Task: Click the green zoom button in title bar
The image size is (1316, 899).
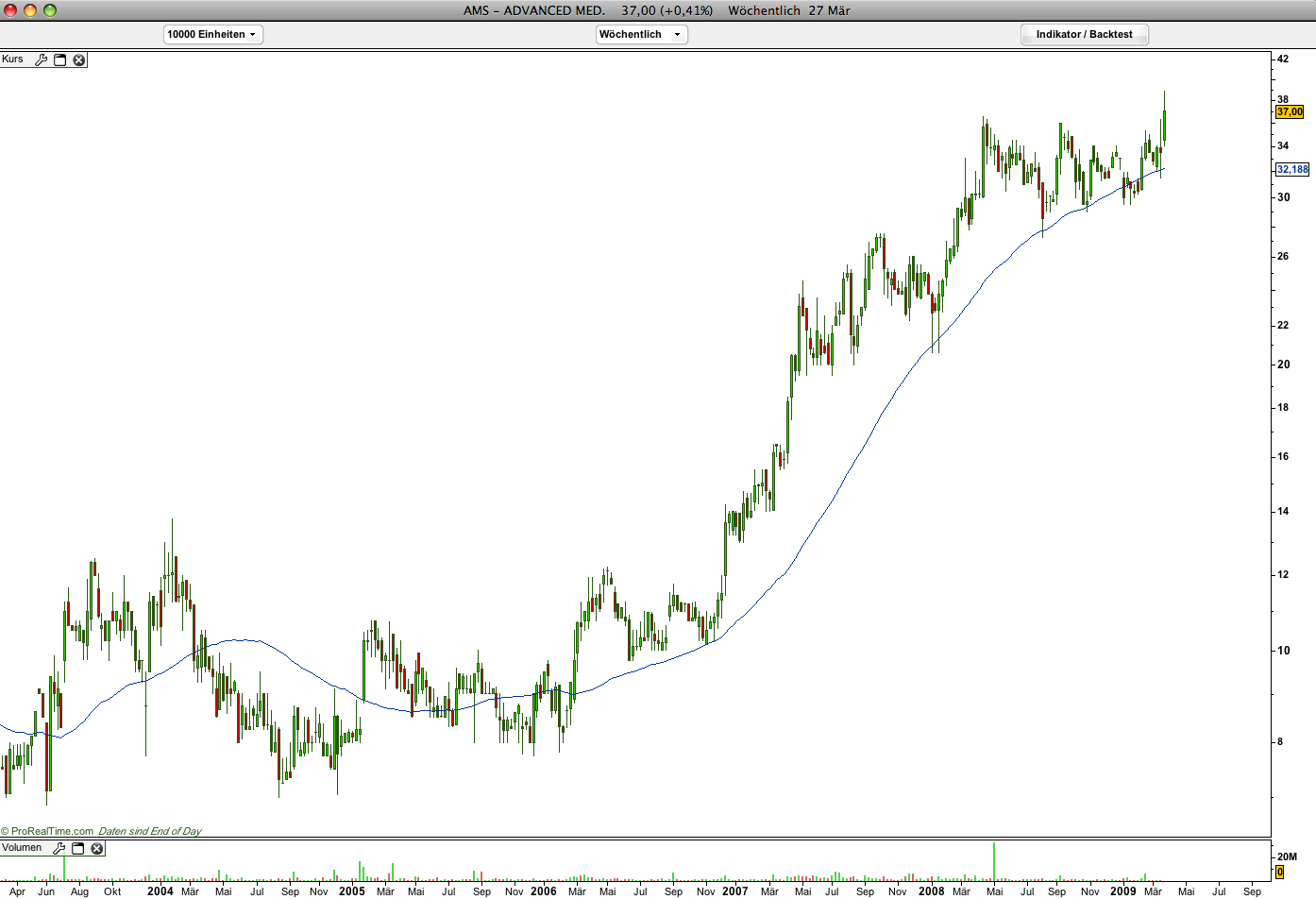Action: (x=50, y=10)
